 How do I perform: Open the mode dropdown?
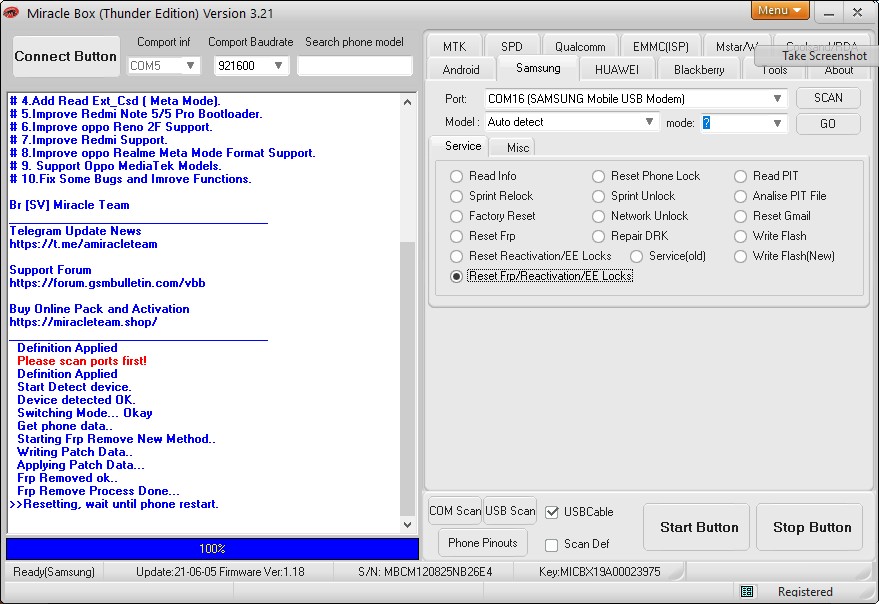[777, 123]
